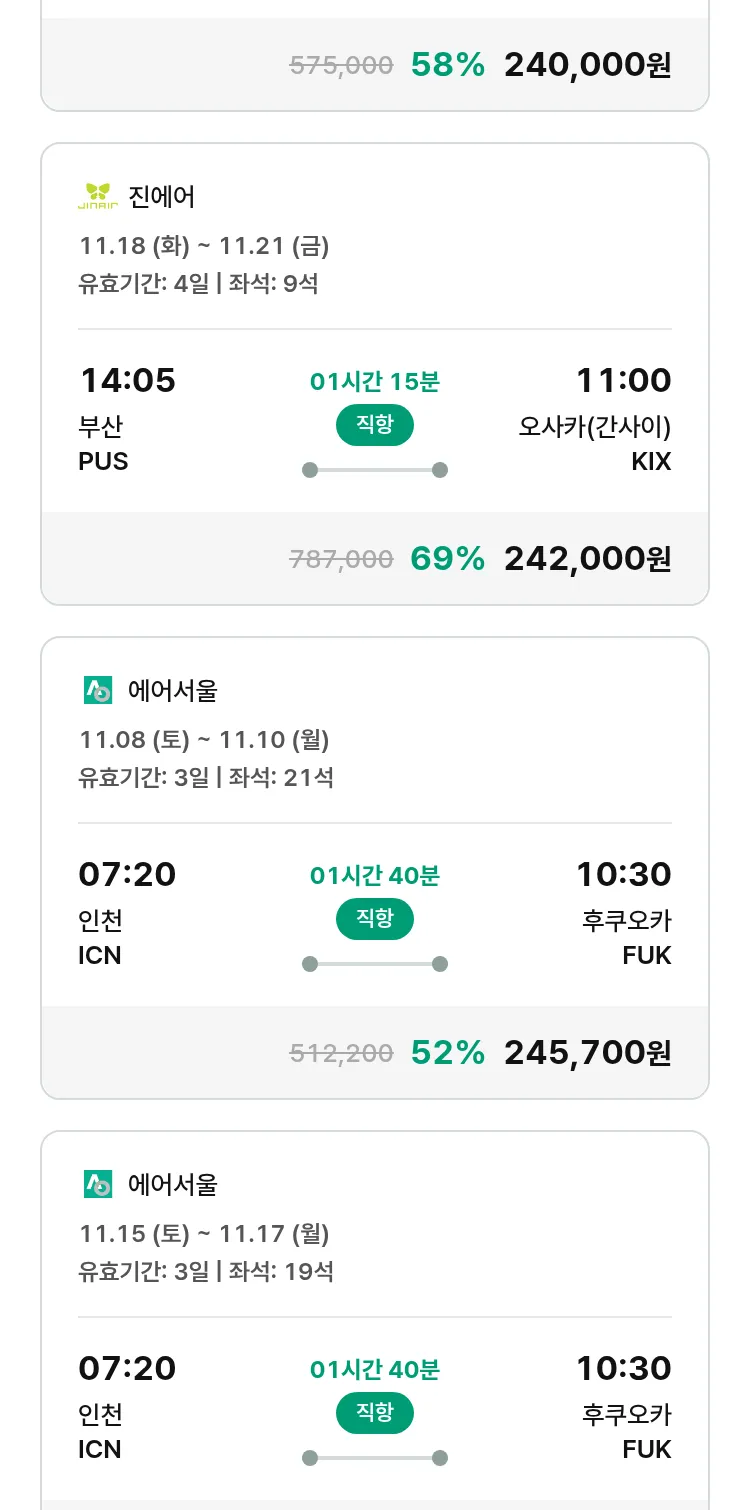Open the 11.18 (화) ~ 11.21 (금) date range
This screenshot has height=1510, width=750.
point(204,245)
